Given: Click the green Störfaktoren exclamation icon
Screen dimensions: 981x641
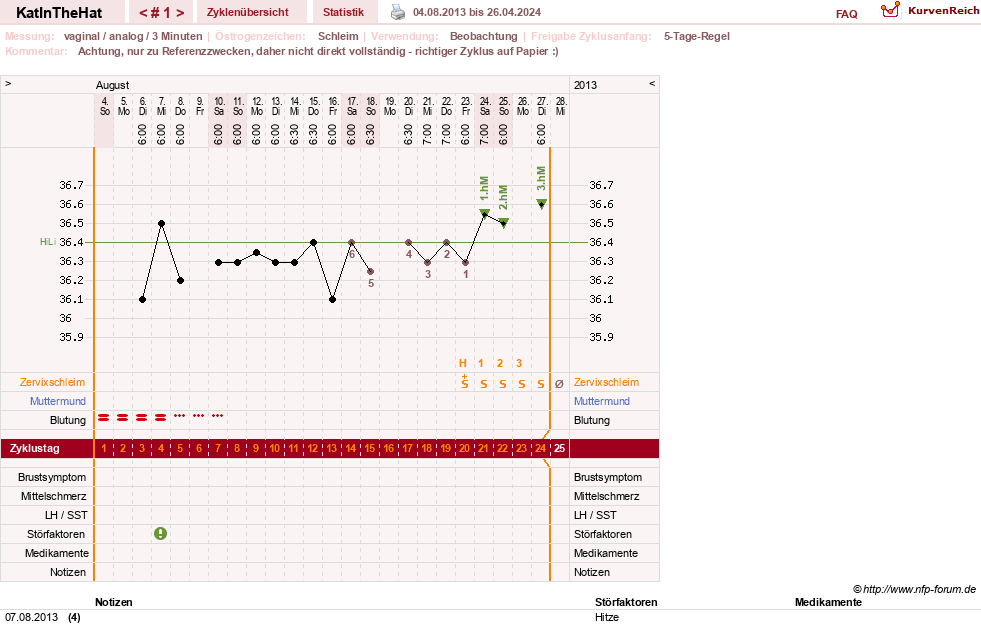Looking at the screenshot, I should coord(161,533).
